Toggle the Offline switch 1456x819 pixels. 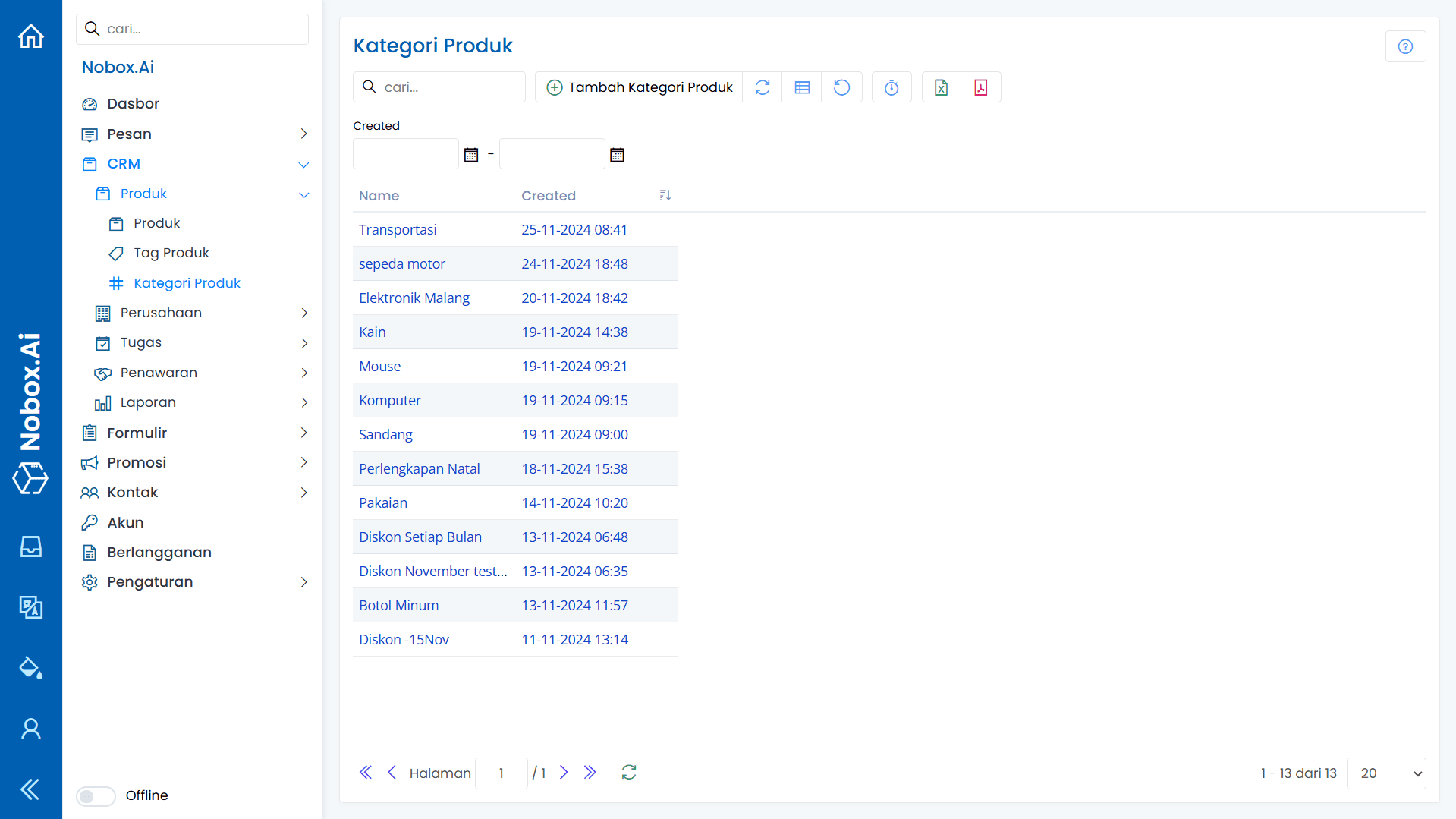96,795
